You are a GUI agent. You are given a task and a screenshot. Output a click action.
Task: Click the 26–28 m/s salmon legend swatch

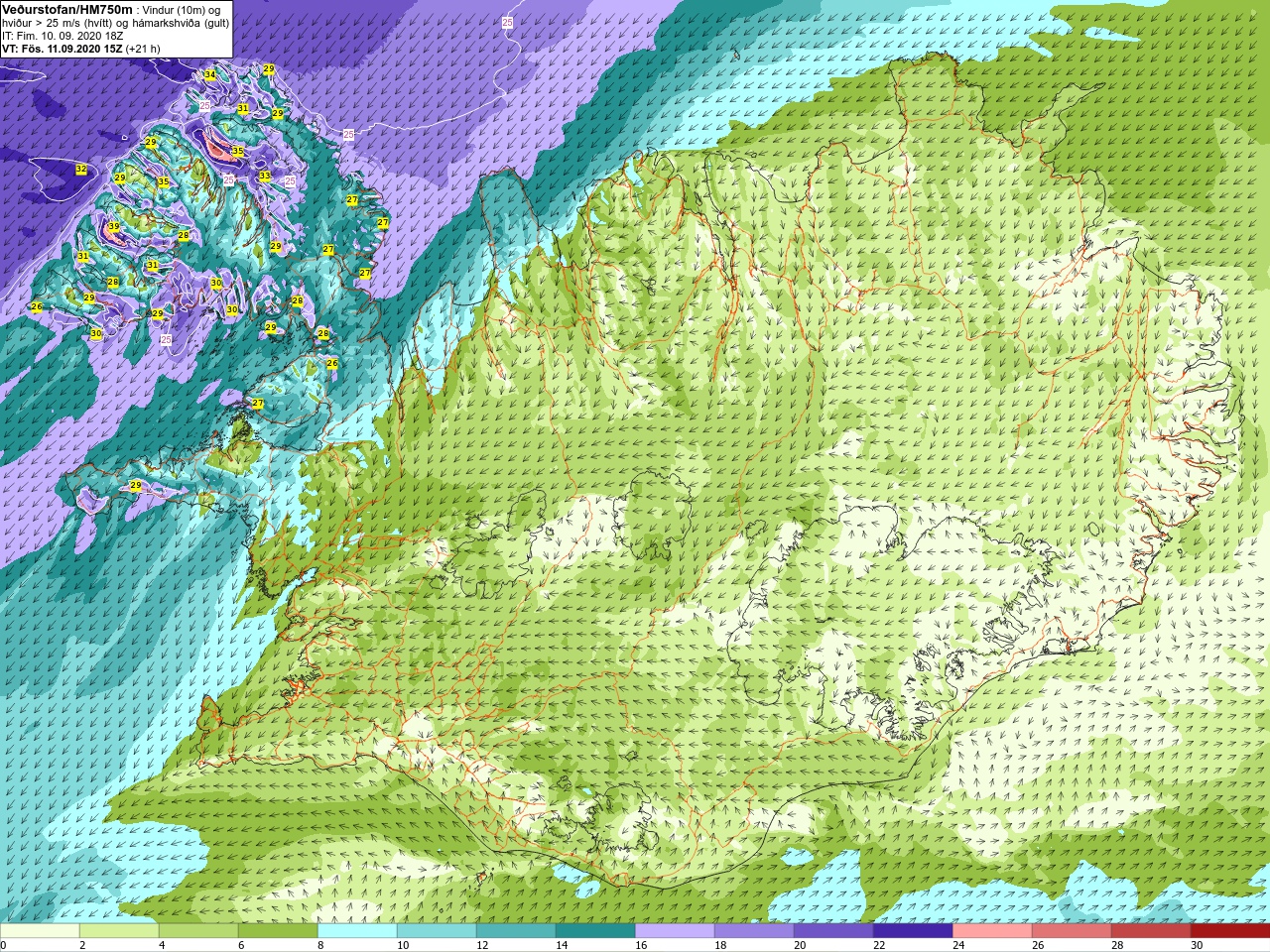tap(1072, 931)
